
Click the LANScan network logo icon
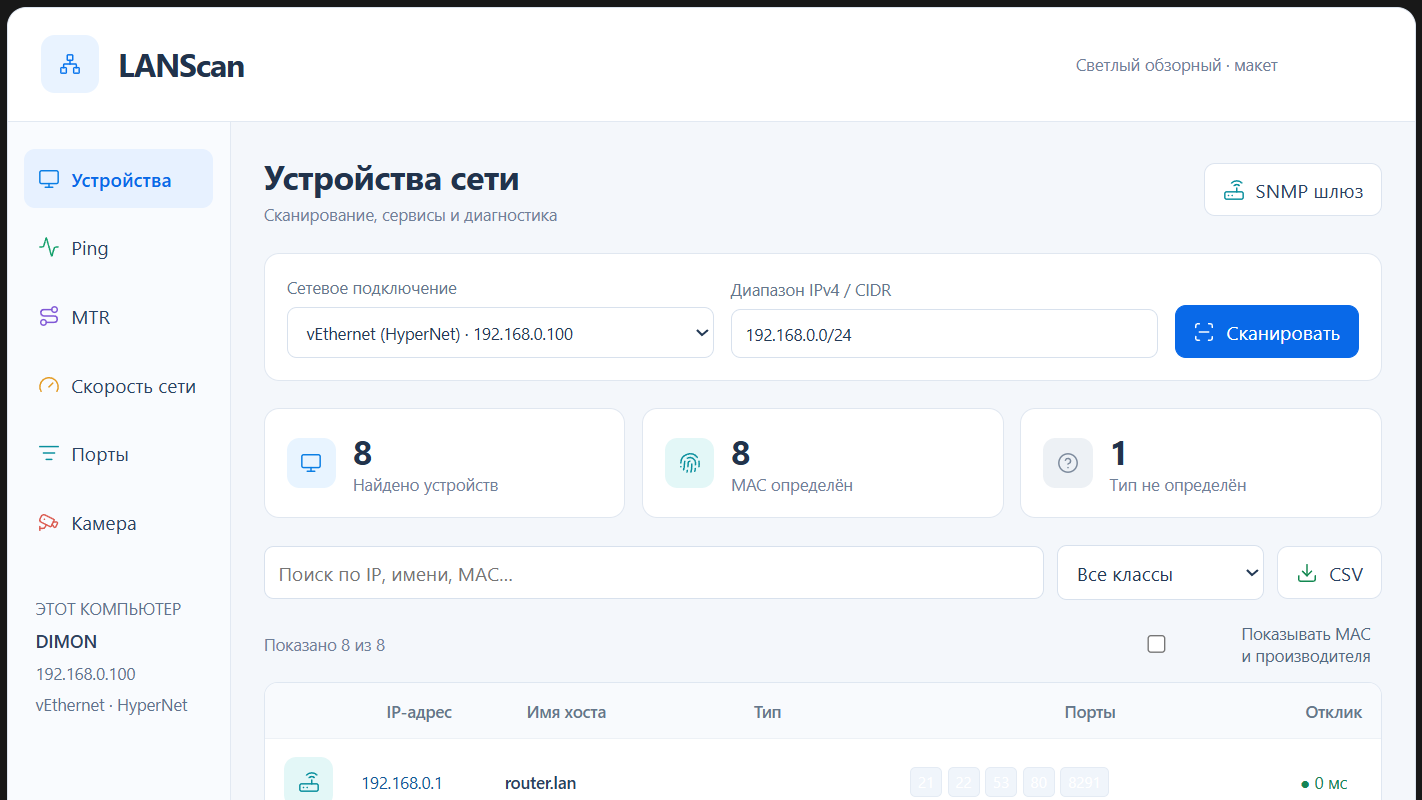[x=70, y=65]
